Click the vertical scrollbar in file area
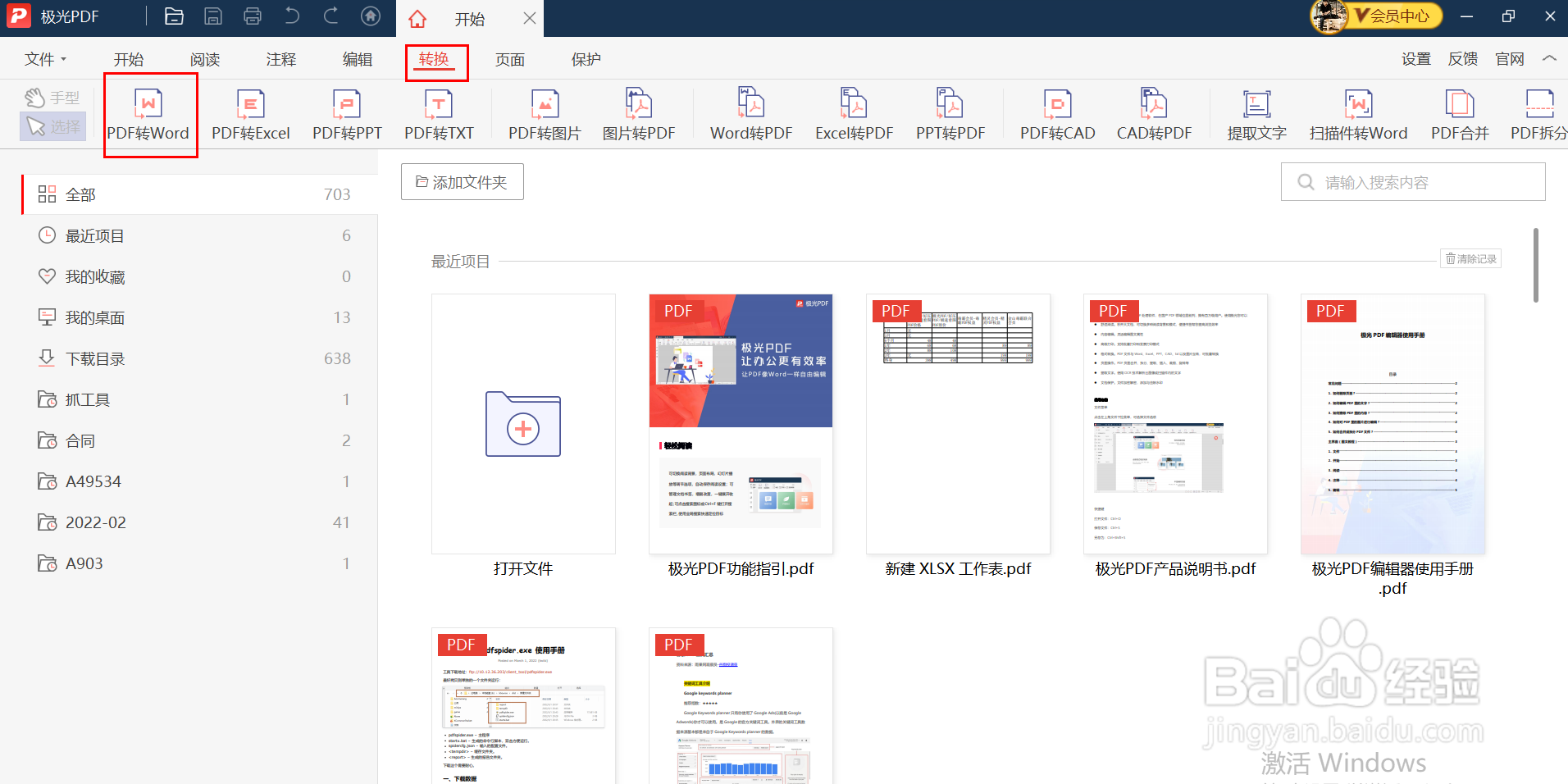This screenshot has width=1568, height=784. 1535,265
